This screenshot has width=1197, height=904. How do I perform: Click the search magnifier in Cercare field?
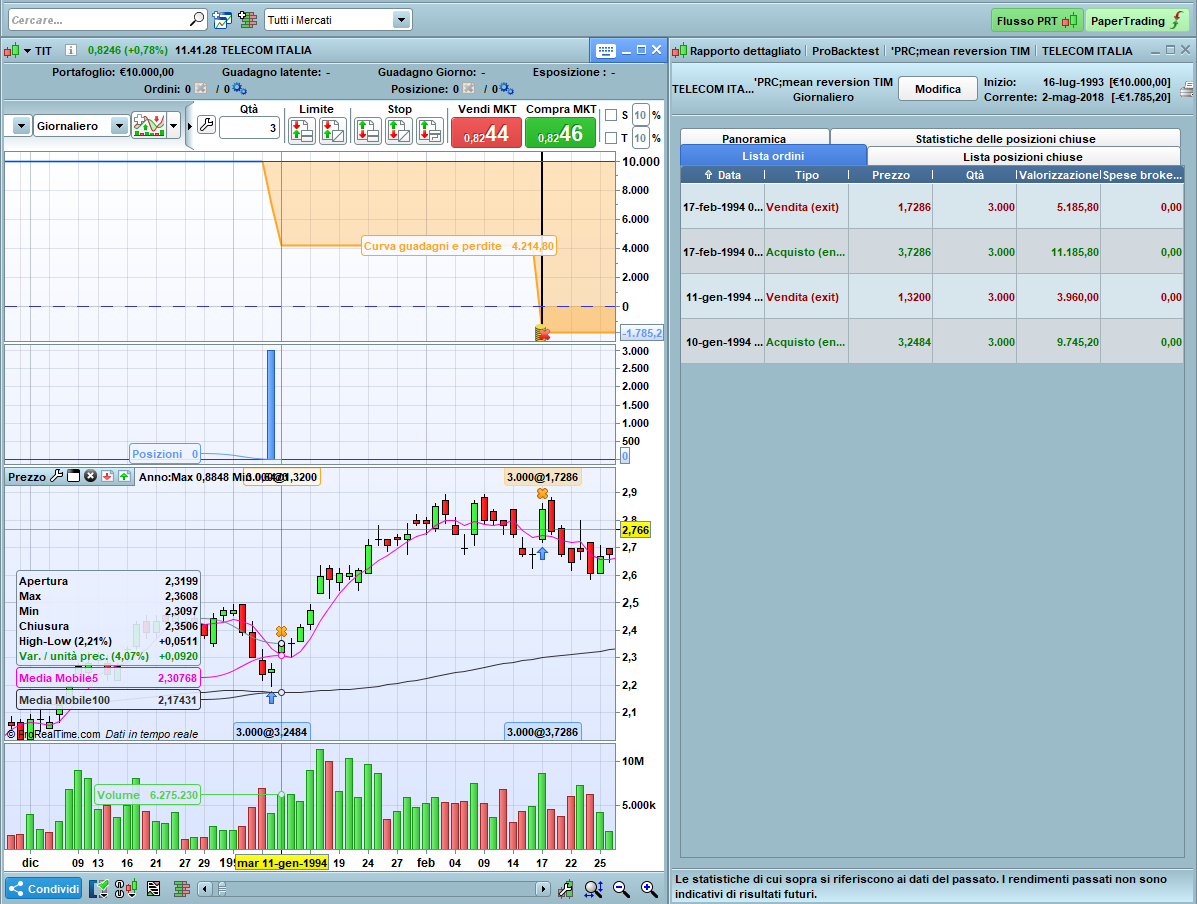tap(197, 19)
